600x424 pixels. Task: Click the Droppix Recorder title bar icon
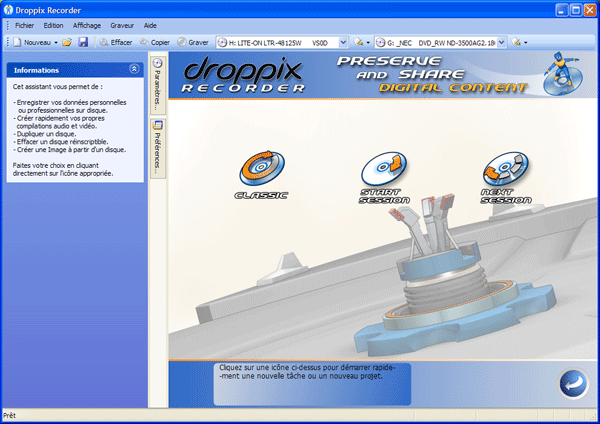tap(8, 10)
